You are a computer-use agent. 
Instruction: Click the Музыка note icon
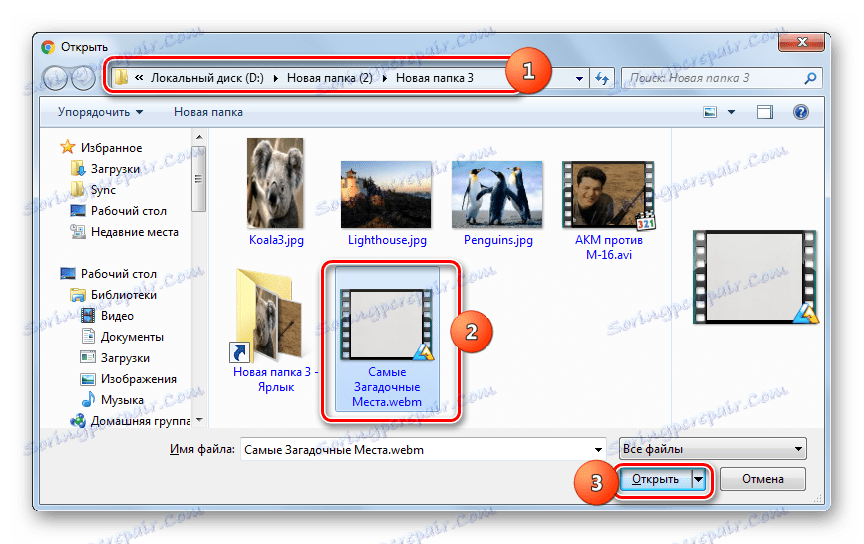(x=88, y=399)
